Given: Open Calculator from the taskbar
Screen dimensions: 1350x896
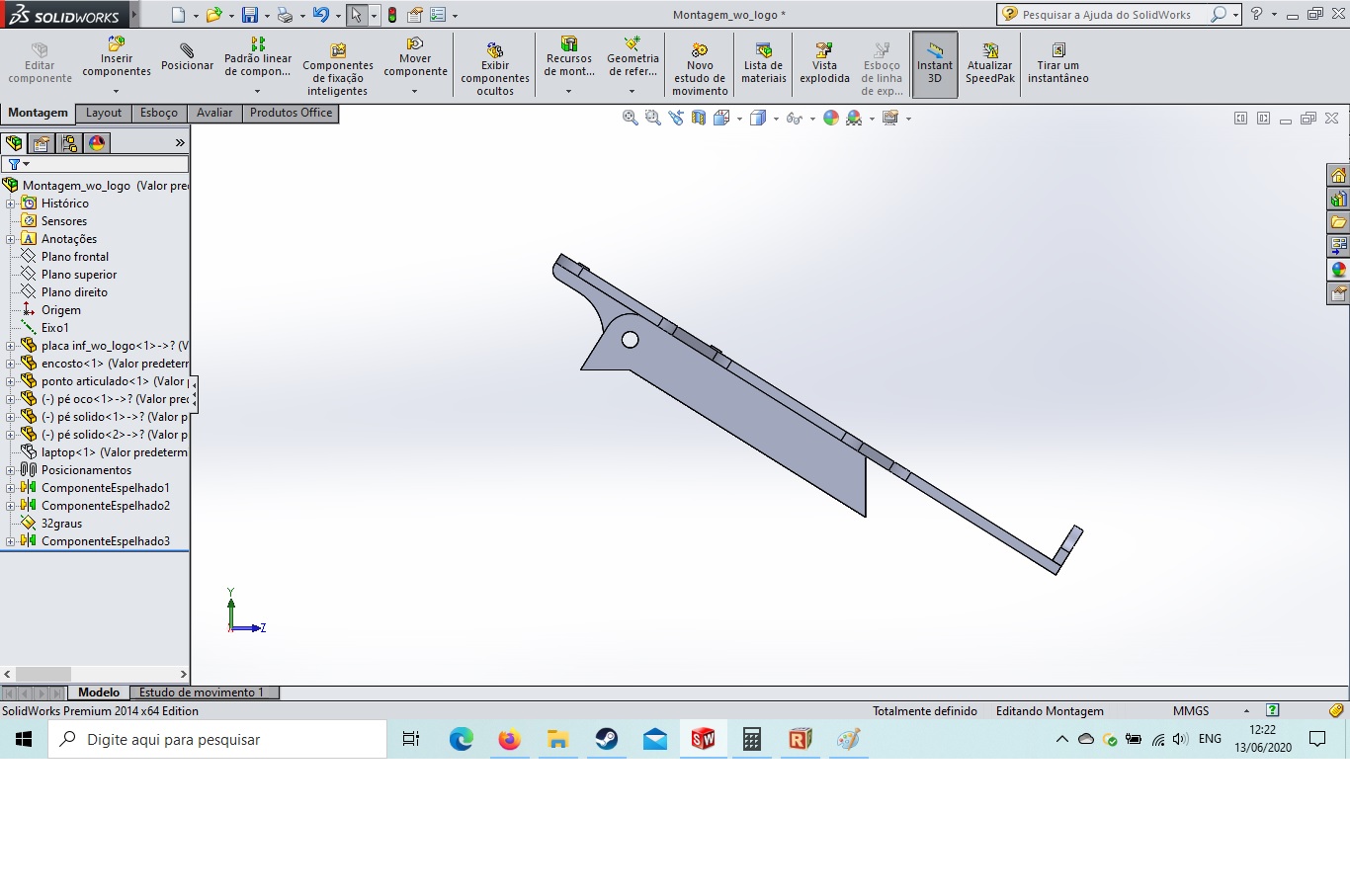Looking at the screenshot, I should (x=751, y=739).
